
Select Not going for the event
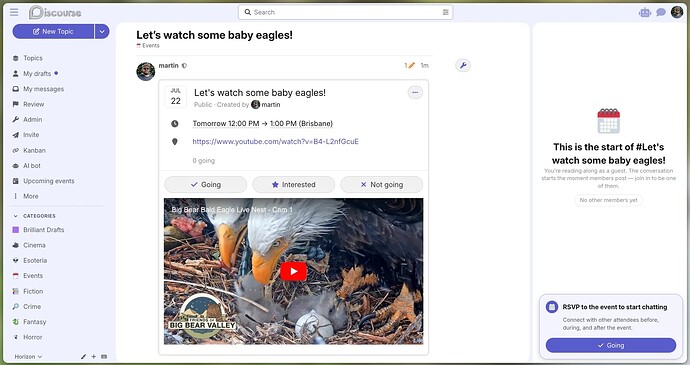click(382, 184)
